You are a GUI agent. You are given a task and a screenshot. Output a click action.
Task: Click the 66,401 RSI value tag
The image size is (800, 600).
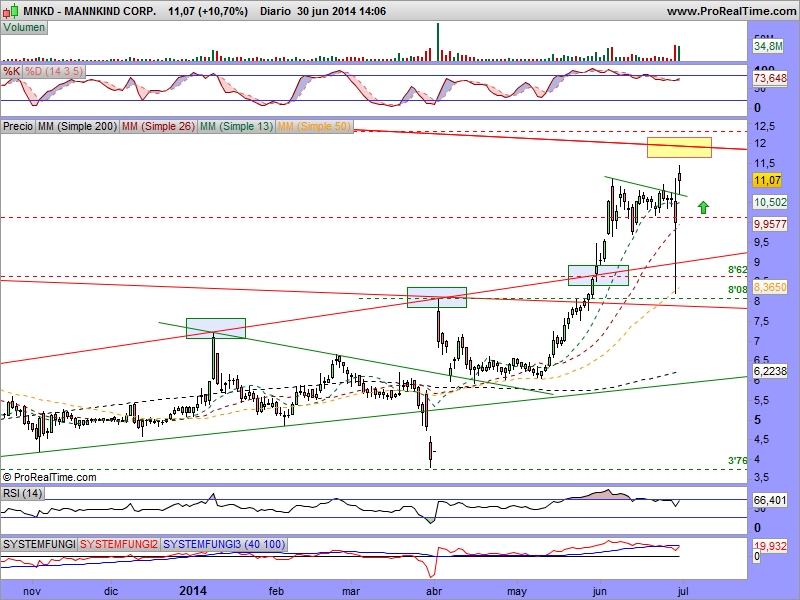click(x=770, y=501)
